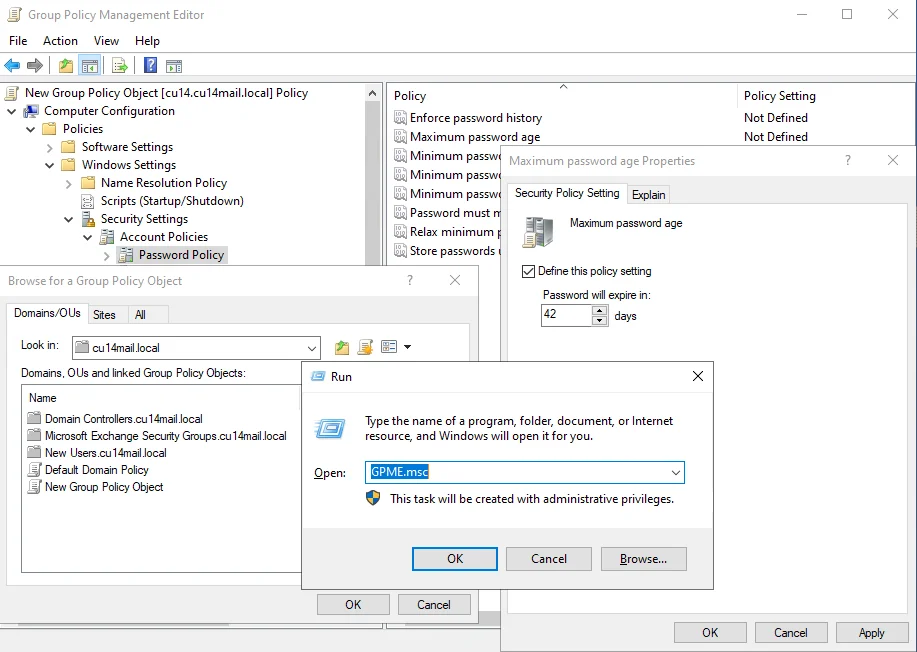Click the Scripts (Startup/Shutdown) icon
The height and width of the screenshot is (652, 917).
pos(88,201)
